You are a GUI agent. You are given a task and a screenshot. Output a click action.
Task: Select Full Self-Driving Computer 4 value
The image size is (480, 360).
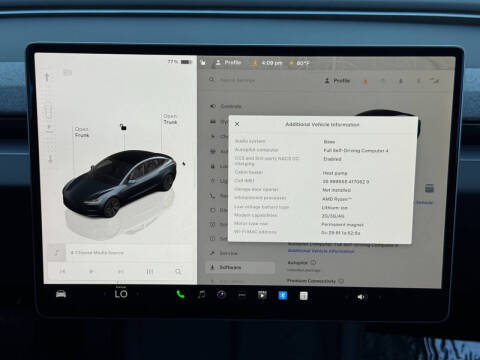pos(356,150)
